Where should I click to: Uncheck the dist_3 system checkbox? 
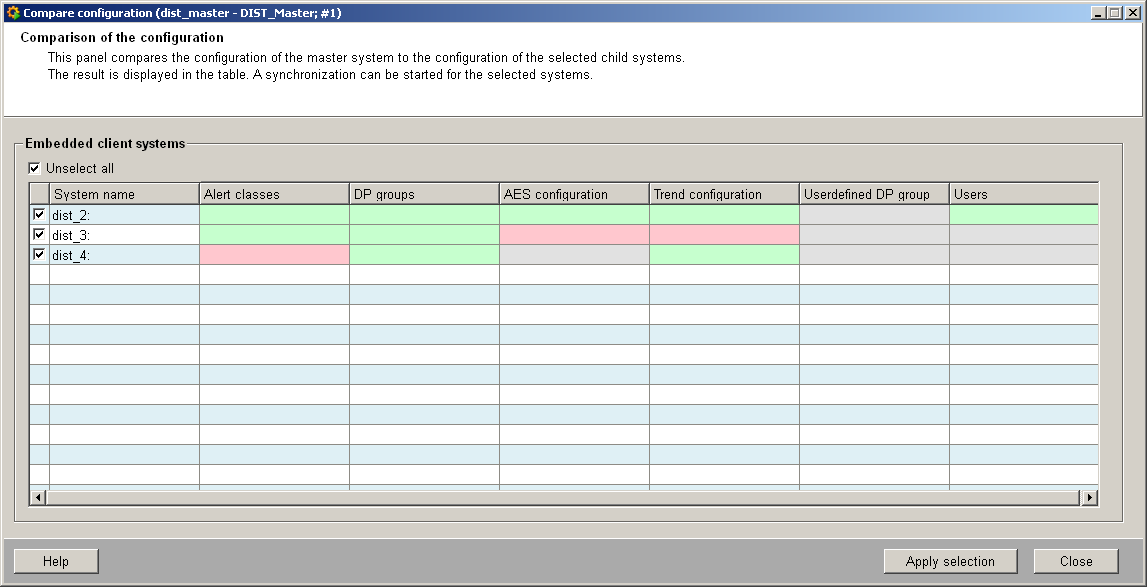click(x=39, y=234)
